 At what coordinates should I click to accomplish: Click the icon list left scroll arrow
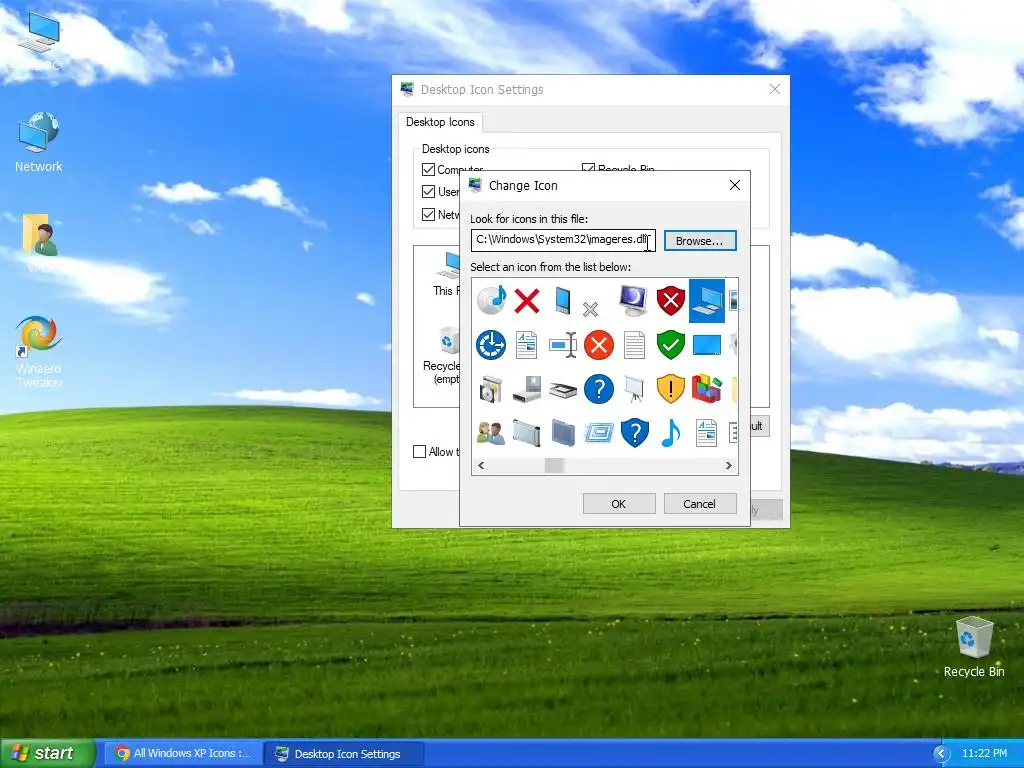point(481,466)
